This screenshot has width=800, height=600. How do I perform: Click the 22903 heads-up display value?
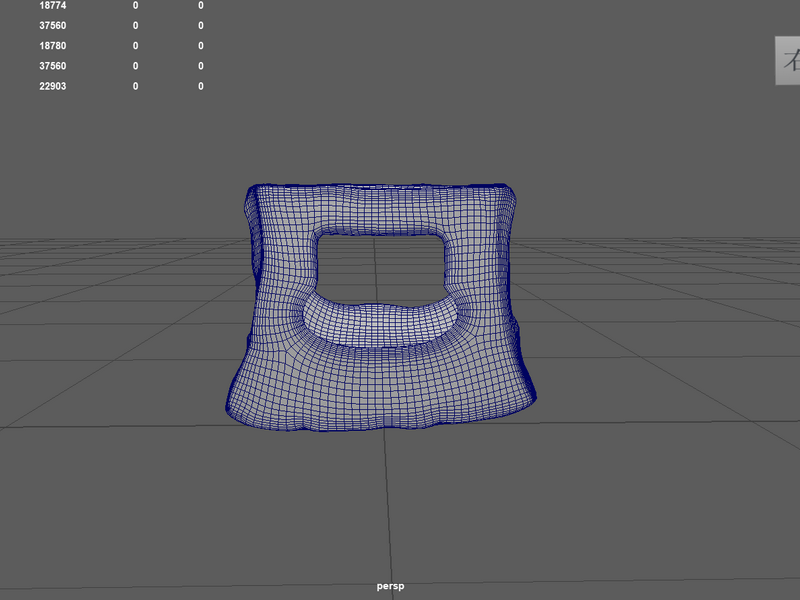pos(53,86)
